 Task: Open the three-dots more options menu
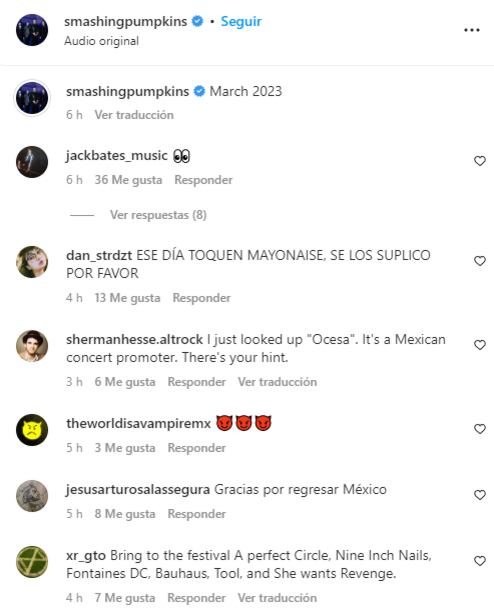(x=471, y=30)
